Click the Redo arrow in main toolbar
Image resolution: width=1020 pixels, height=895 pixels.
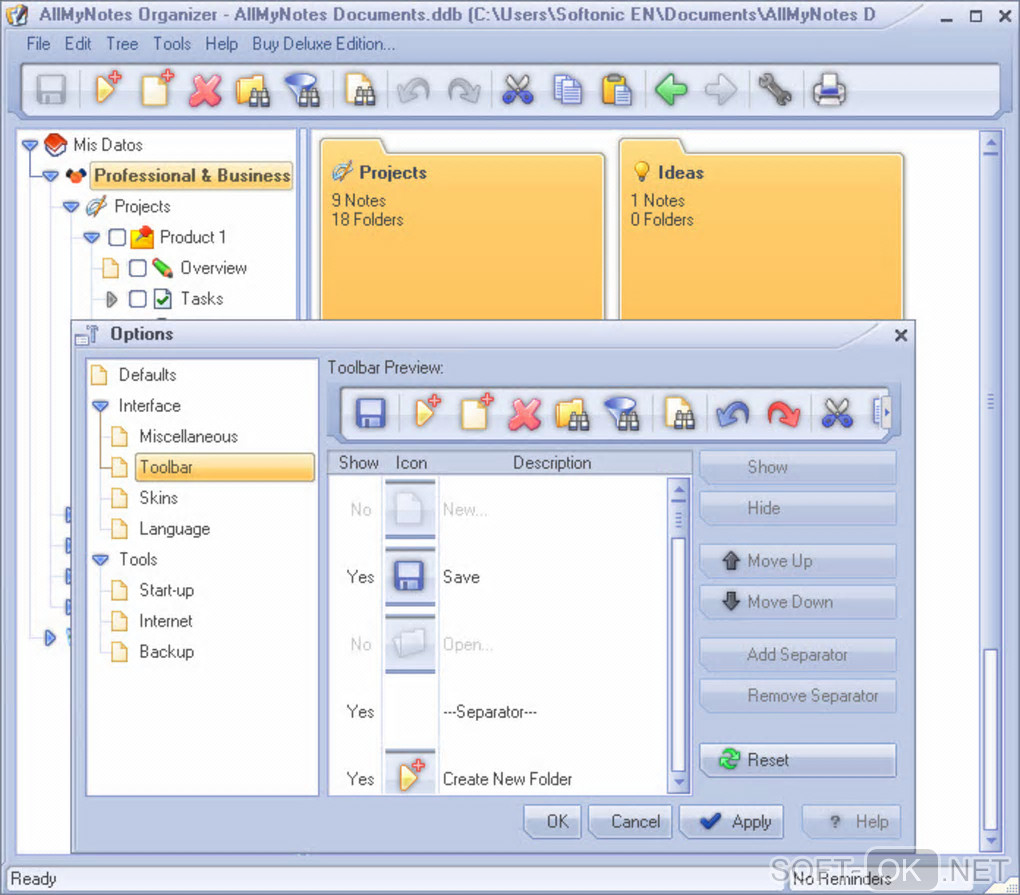tap(464, 90)
